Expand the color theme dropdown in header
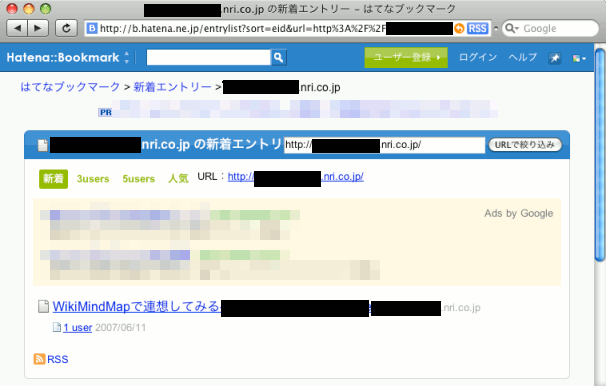 point(579,58)
